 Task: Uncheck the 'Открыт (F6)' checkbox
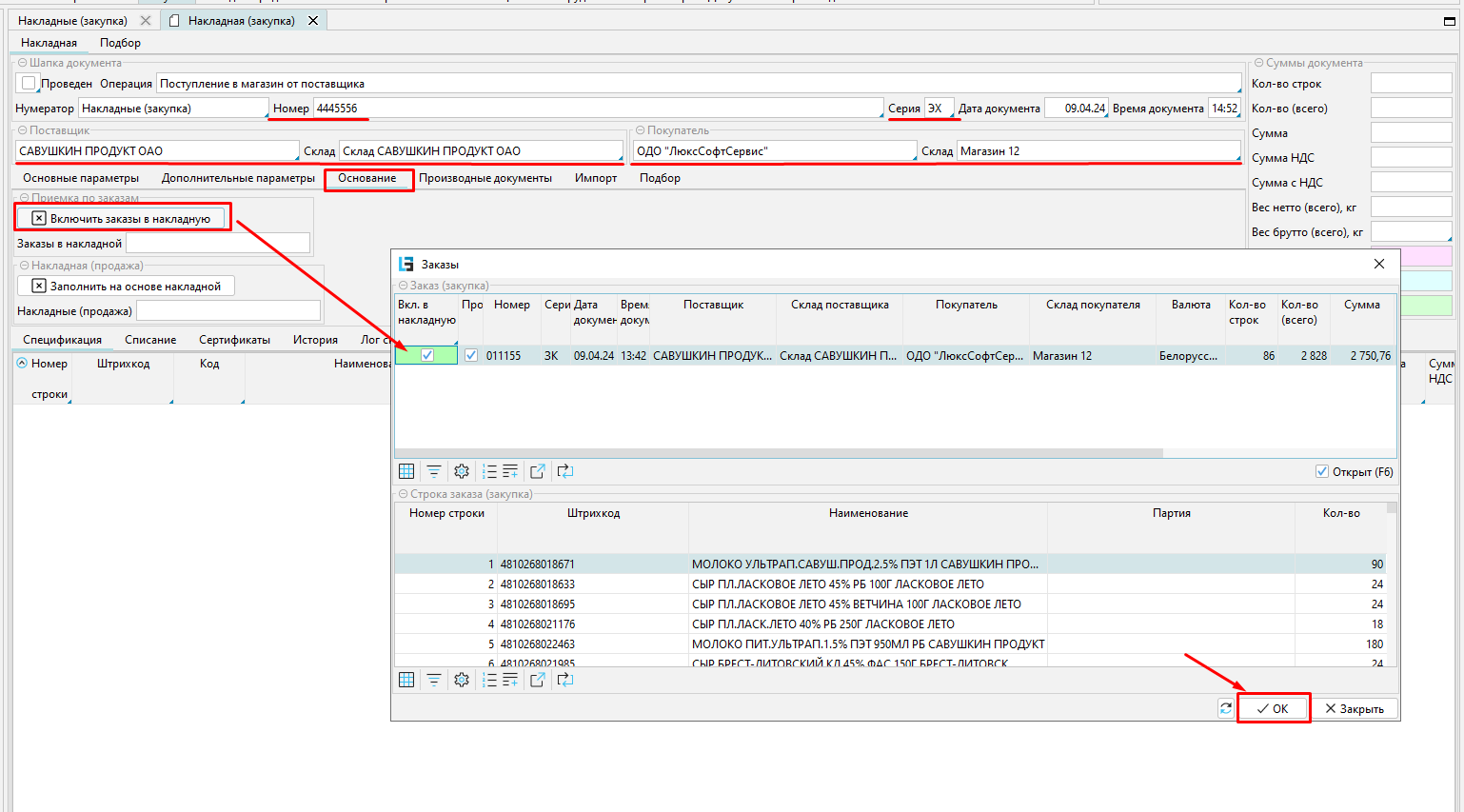coord(1322,471)
